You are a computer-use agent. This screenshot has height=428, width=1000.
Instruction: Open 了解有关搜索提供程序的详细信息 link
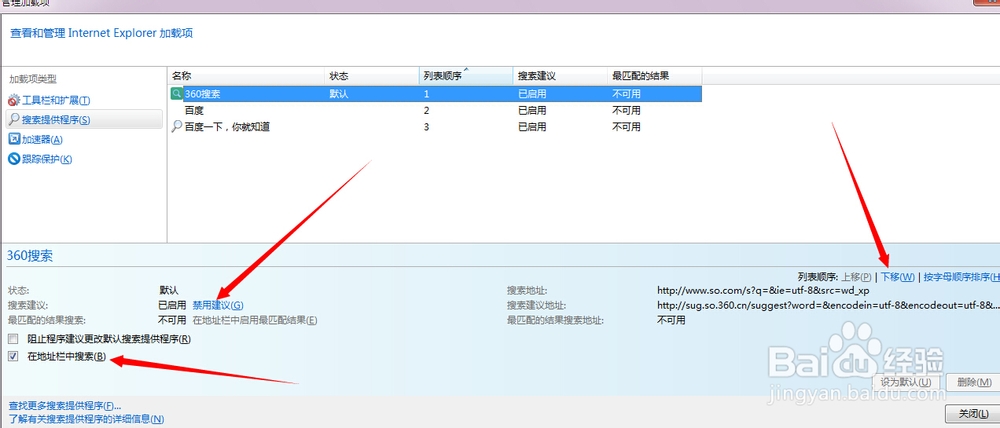tap(86, 419)
